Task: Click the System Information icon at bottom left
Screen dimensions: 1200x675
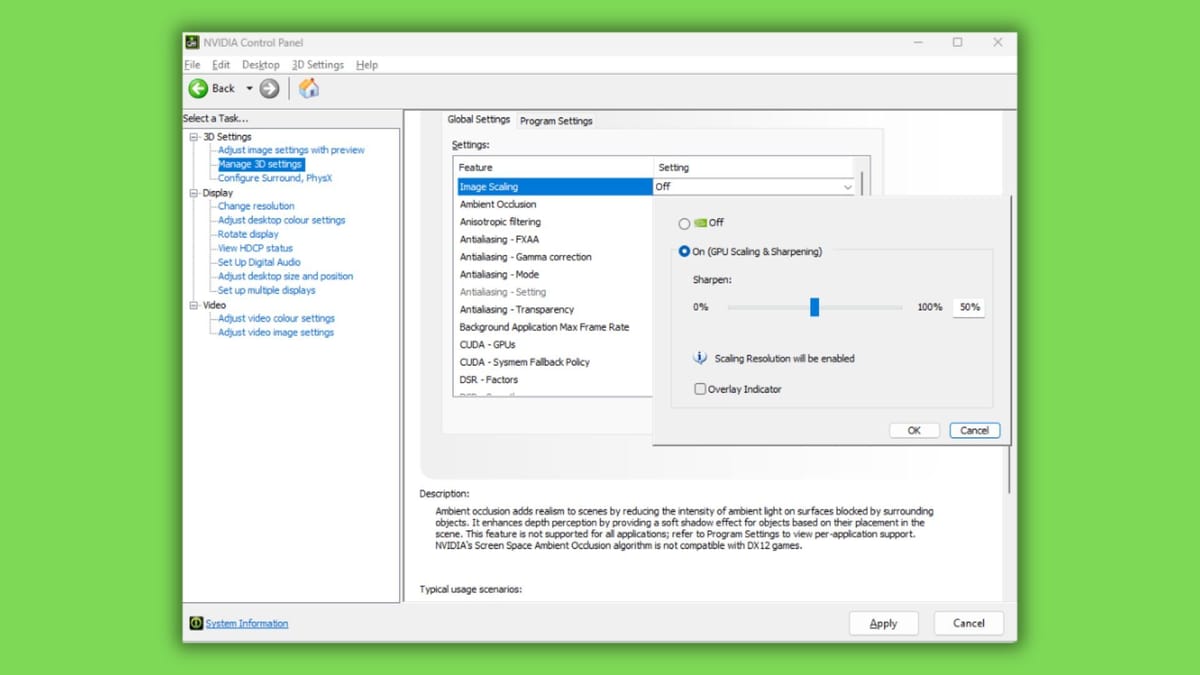Action: click(195, 623)
